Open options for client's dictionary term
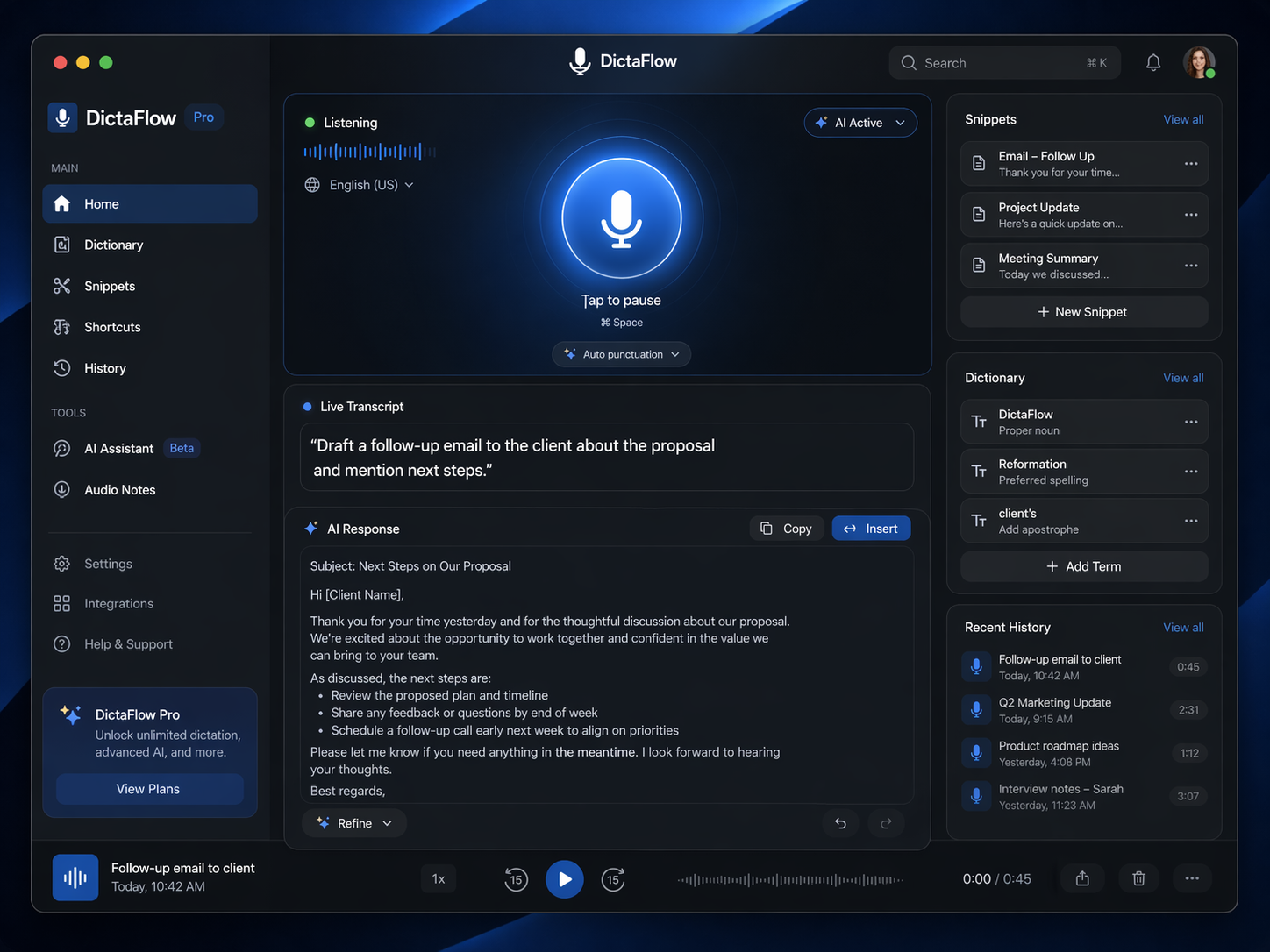The width and height of the screenshot is (1270, 952). (x=1191, y=521)
